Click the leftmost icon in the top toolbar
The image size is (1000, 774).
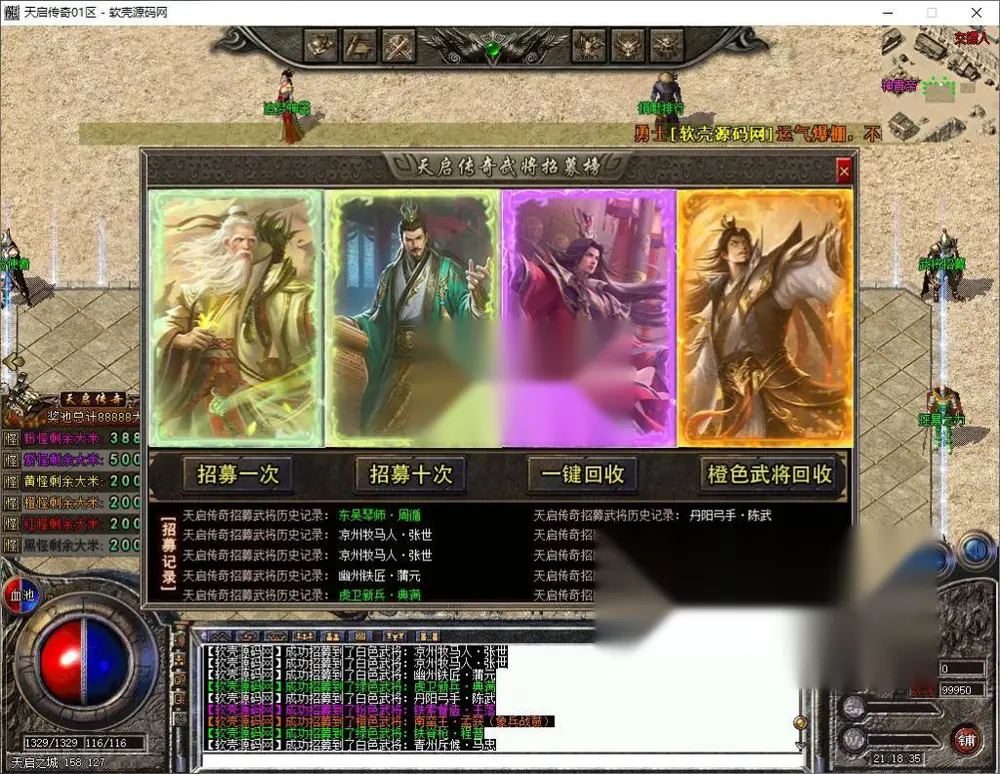pyautogui.click(x=320, y=45)
